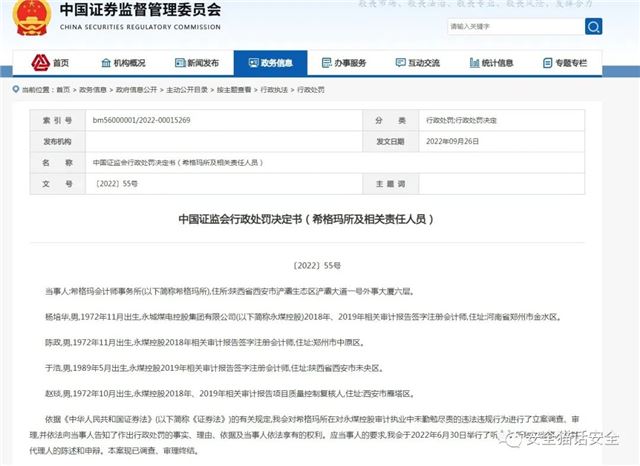Follow the 政府信息公开 breadcrumb link
The image size is (640, 466).
tap(136, 90)
